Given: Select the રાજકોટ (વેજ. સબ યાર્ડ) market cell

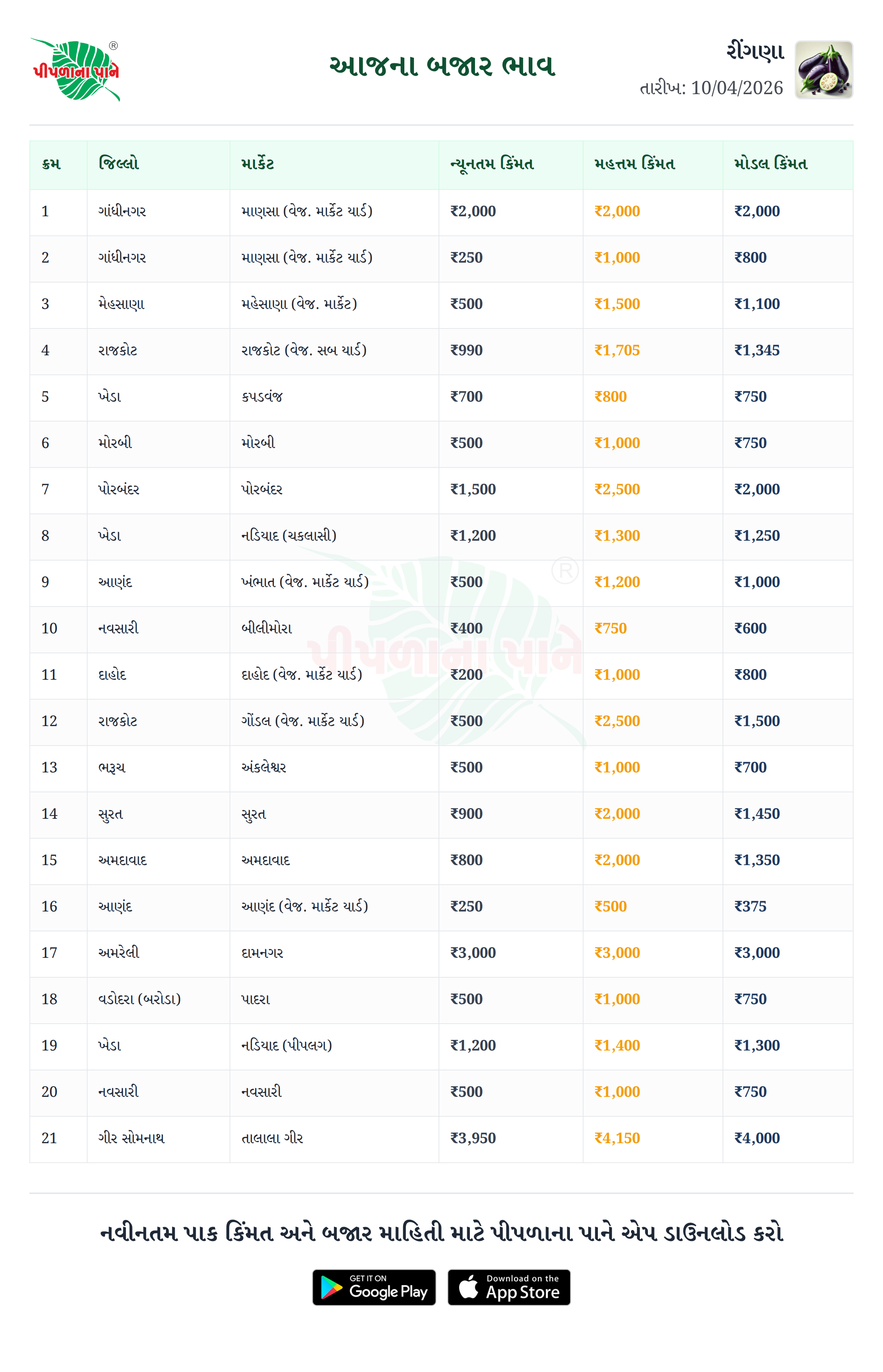Looking at the screenshot, I should [304, 350].
